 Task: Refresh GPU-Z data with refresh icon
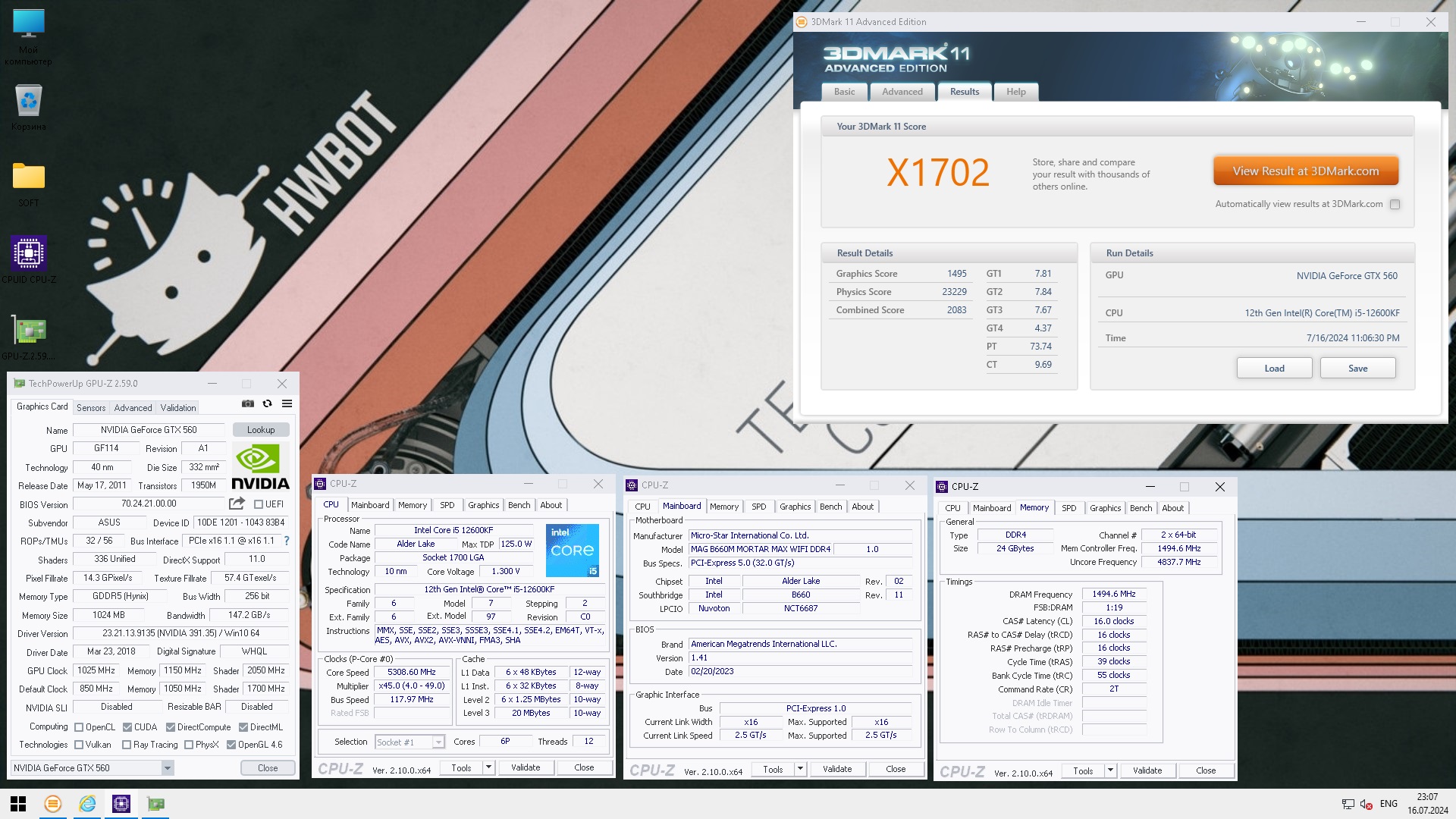[267, 404]
